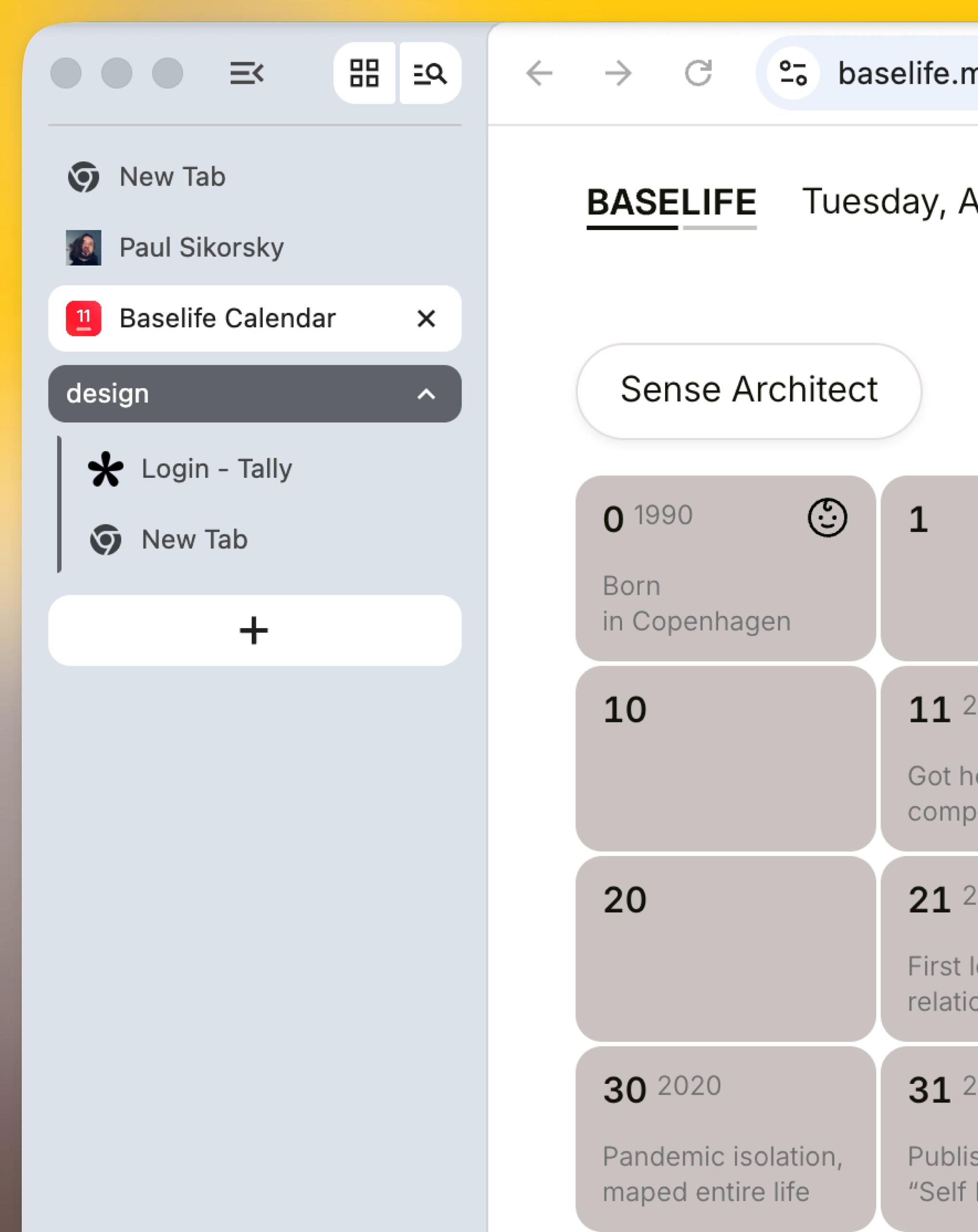Go forward to next page
This screenshot has width=978, height=1232.
[618, 73]
